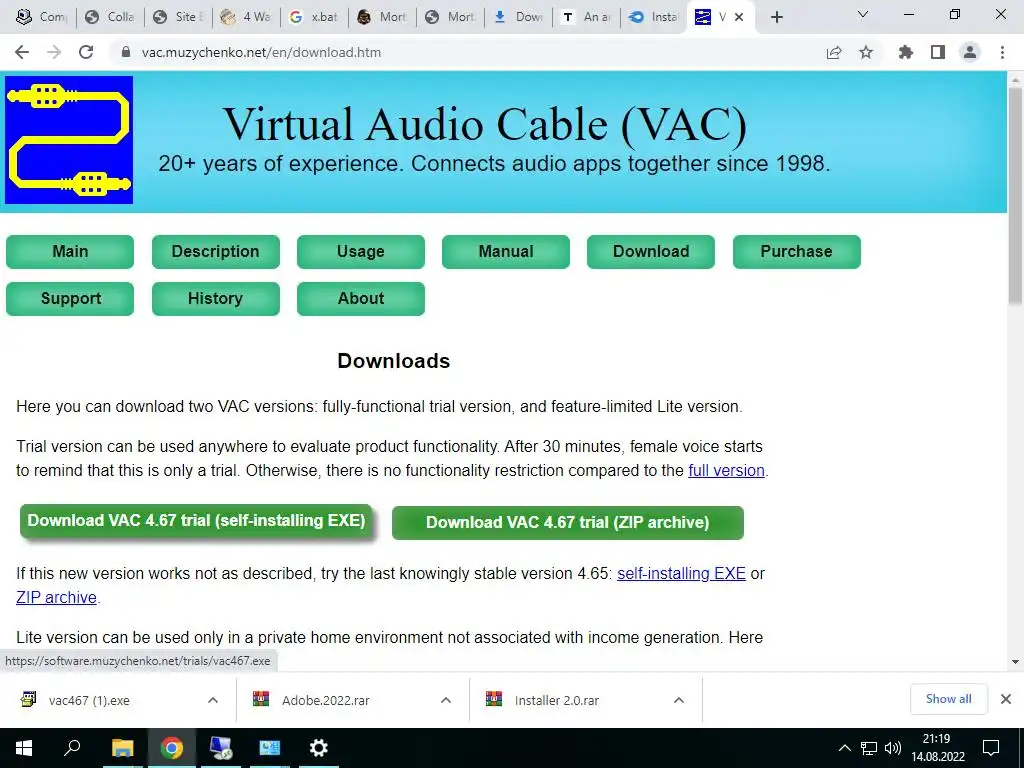
Task: Open the Description page button
Action: [x=216, y=251]
